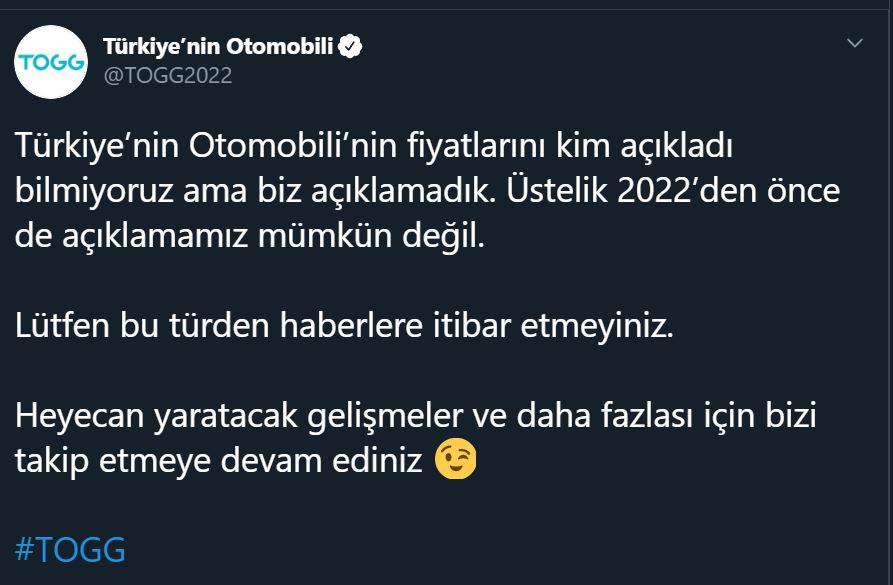Click the @TOGG2022 handle
Image resolution: width=893 pixels, height=585 pixels.
(x=168, y=76)
